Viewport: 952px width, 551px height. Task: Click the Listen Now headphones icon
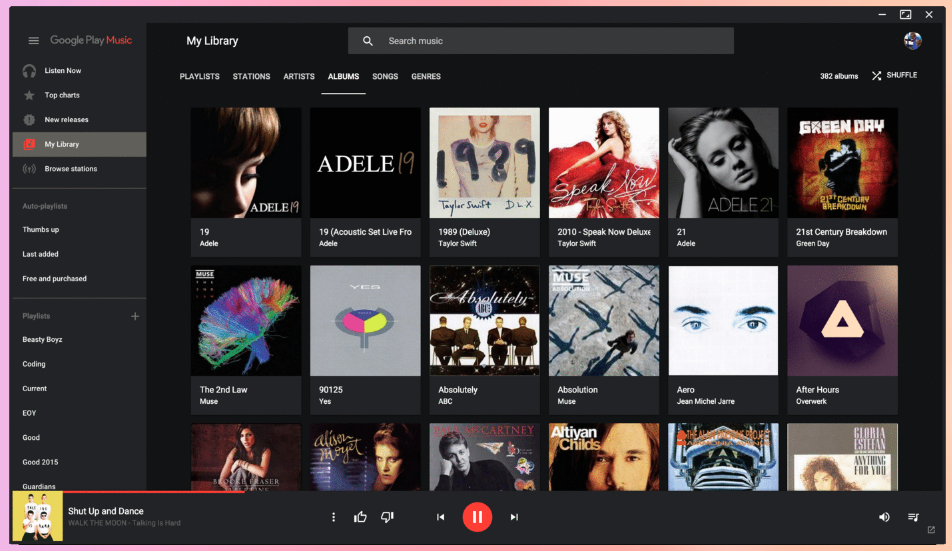coord(29,71)
